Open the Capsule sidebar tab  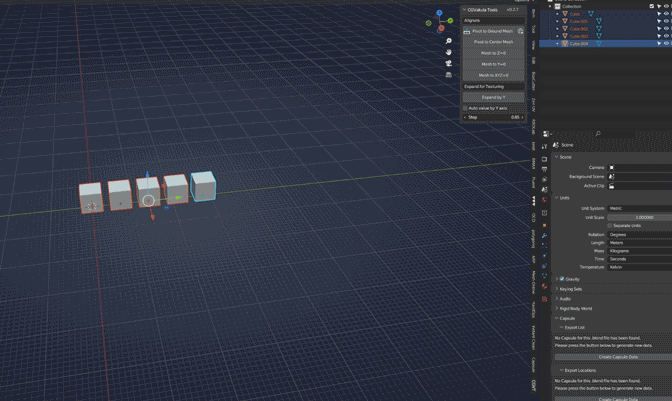[x=534, y=365]
